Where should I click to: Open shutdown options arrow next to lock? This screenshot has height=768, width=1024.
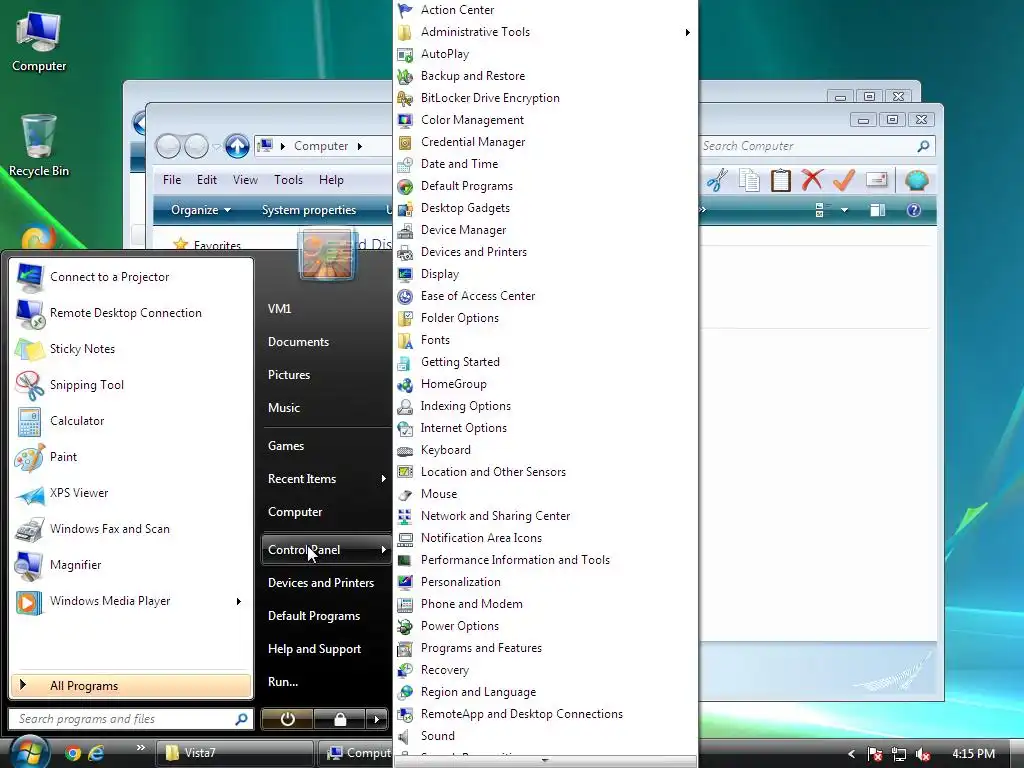[377, 719]
